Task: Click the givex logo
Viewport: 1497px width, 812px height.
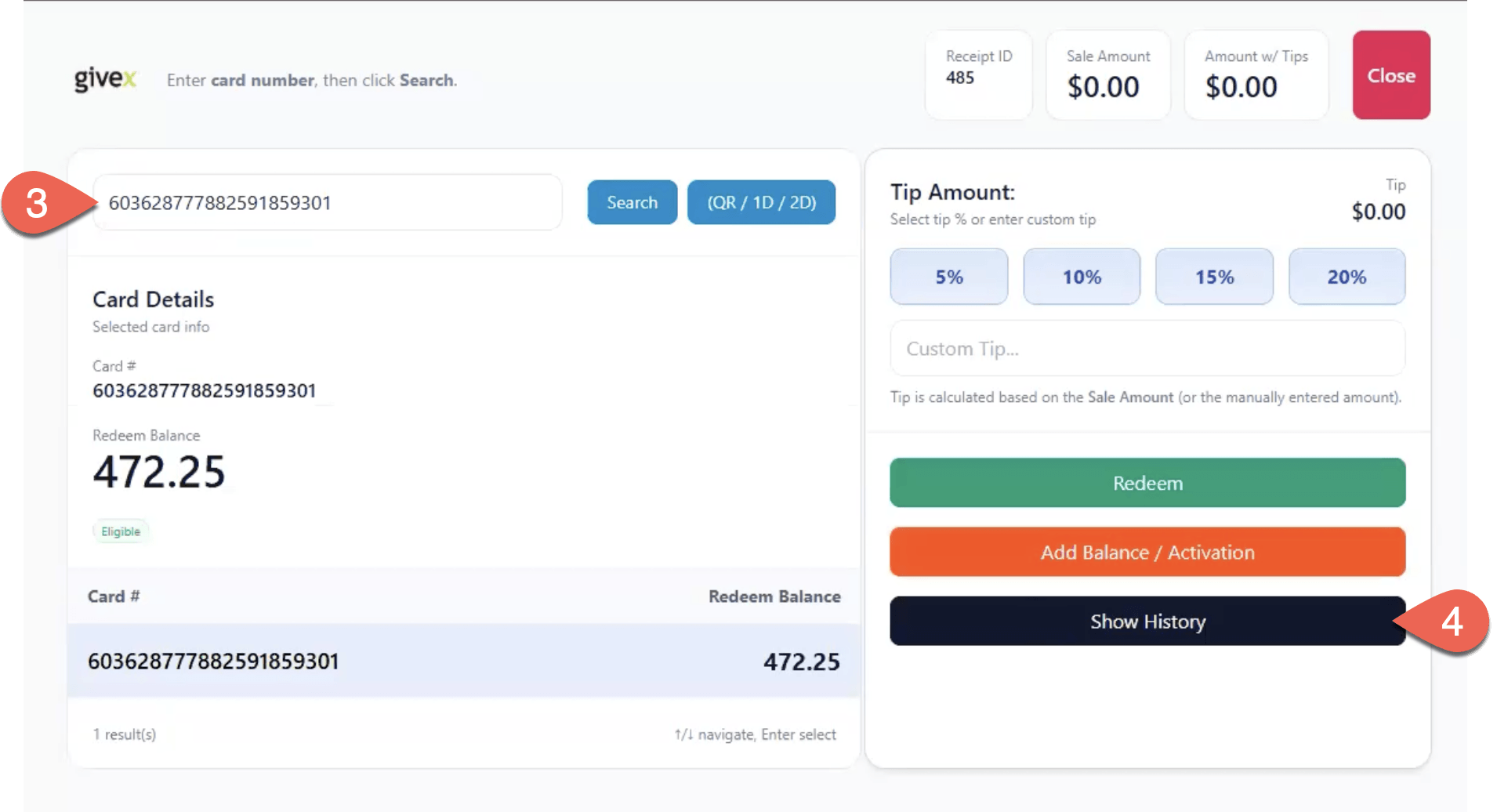Action: coord(106,79)
